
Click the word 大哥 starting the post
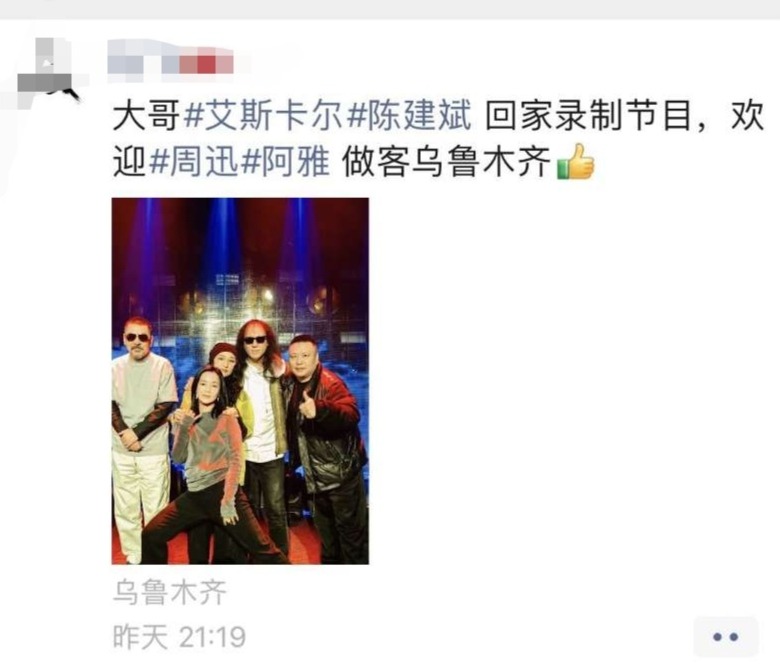(147, 116)
